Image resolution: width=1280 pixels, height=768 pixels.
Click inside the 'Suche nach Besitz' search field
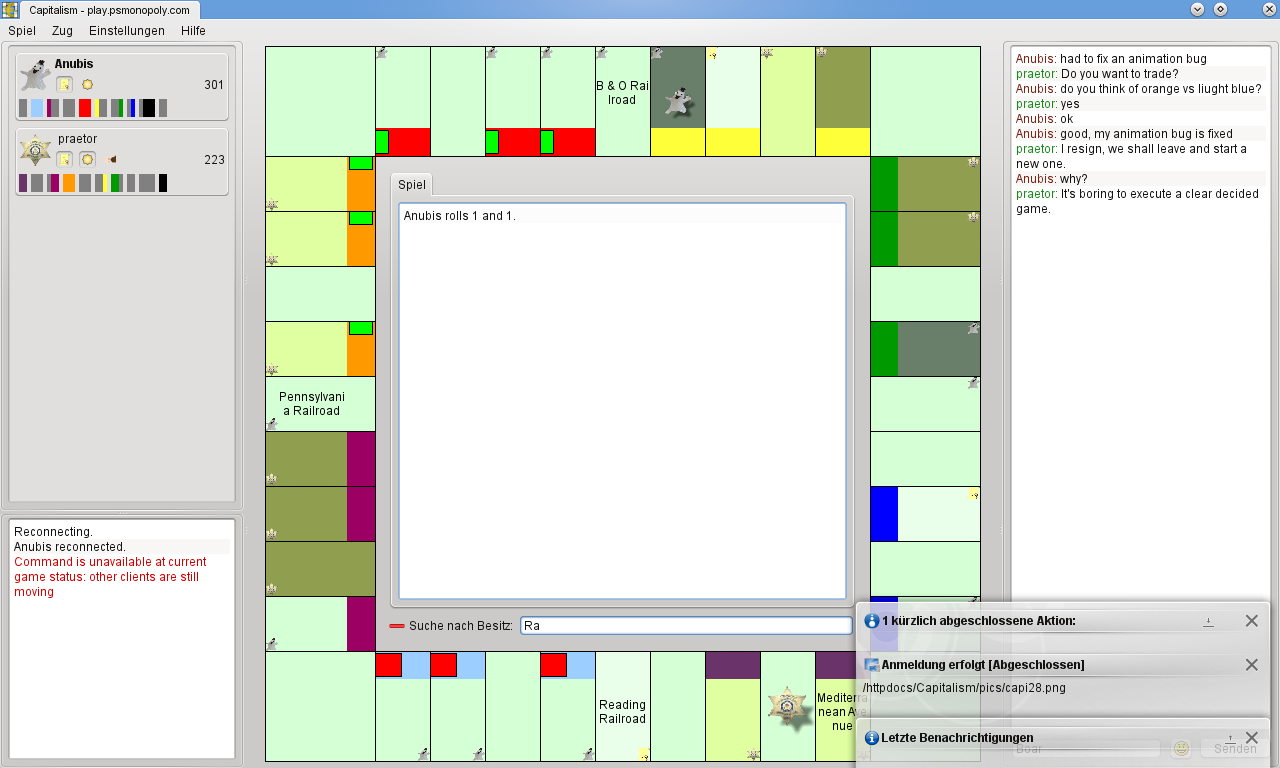pos(686,626)
